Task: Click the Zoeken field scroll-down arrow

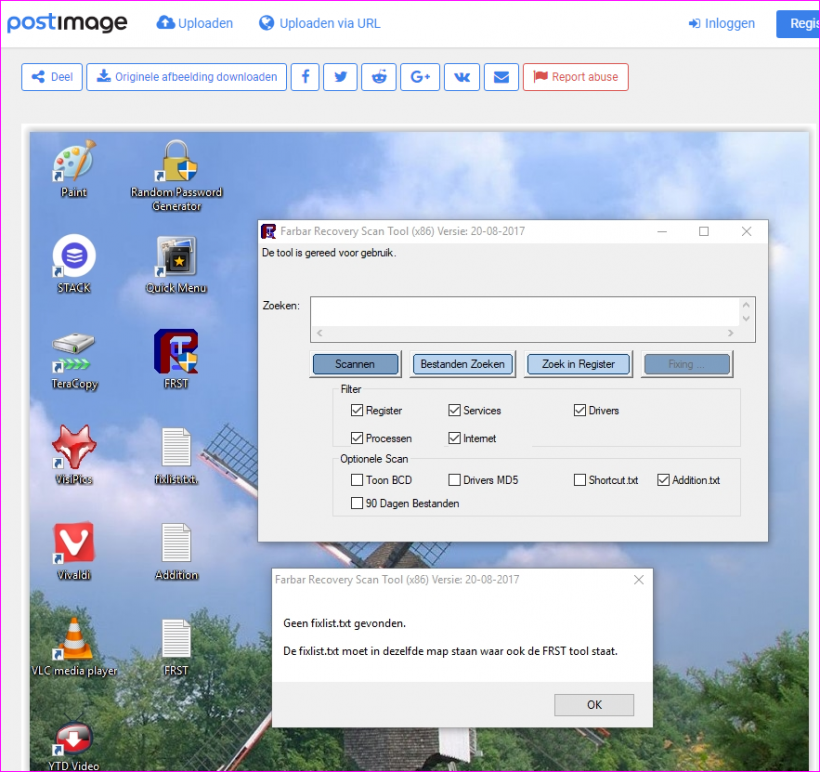Action: click(x=746, y=318)
